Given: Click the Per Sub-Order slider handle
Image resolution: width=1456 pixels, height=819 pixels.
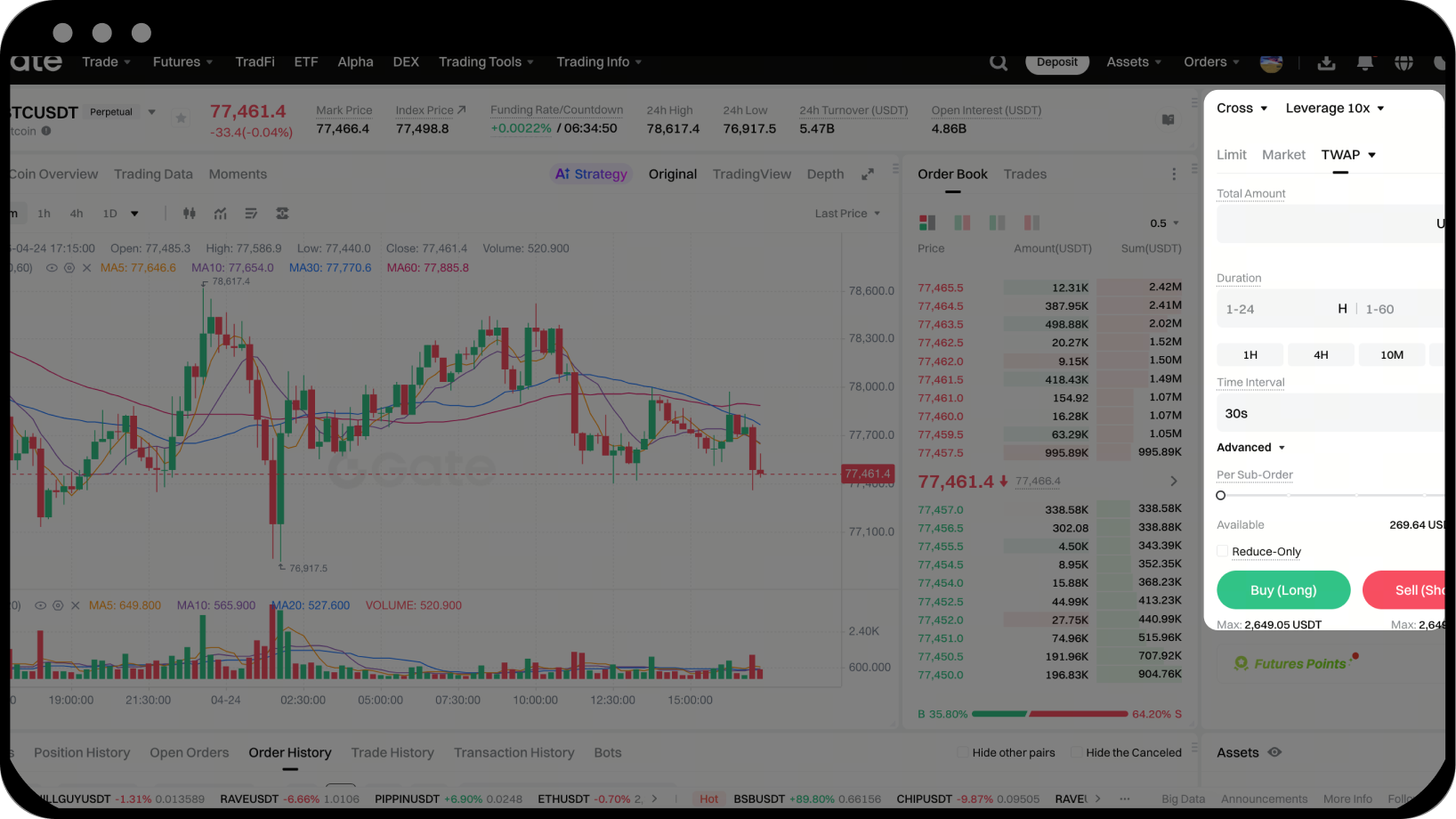Looking at the screenshot, I should pos(1221,495).
